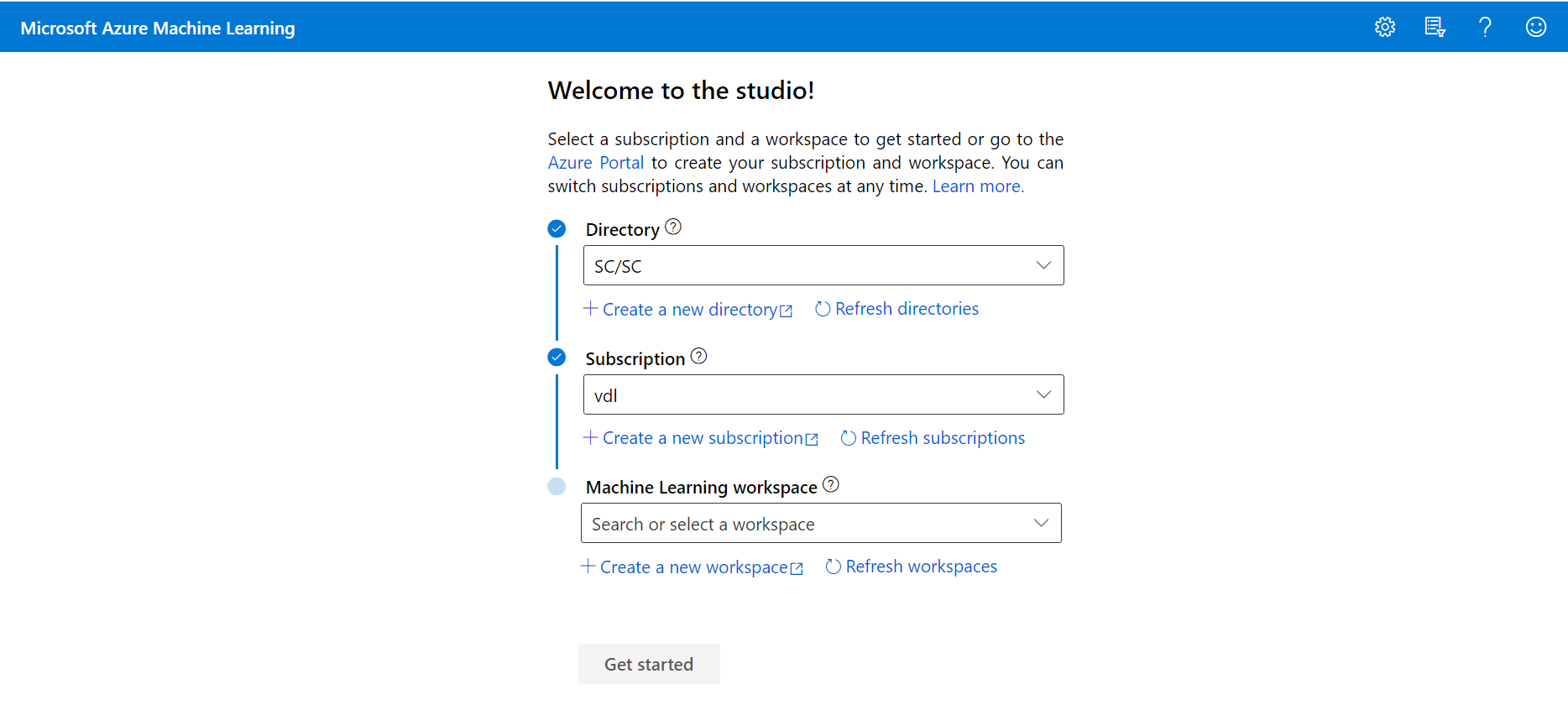1568x705 pixels.
Task: Click the Get started button
Action: coord(649,664)
